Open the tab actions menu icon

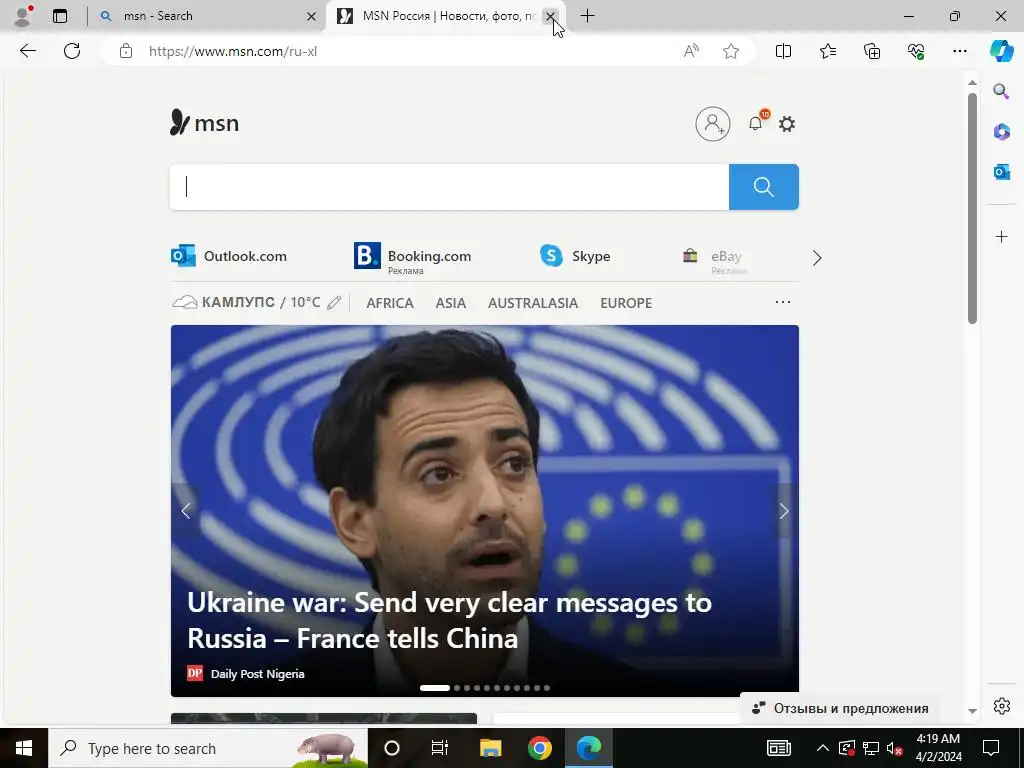60,16
